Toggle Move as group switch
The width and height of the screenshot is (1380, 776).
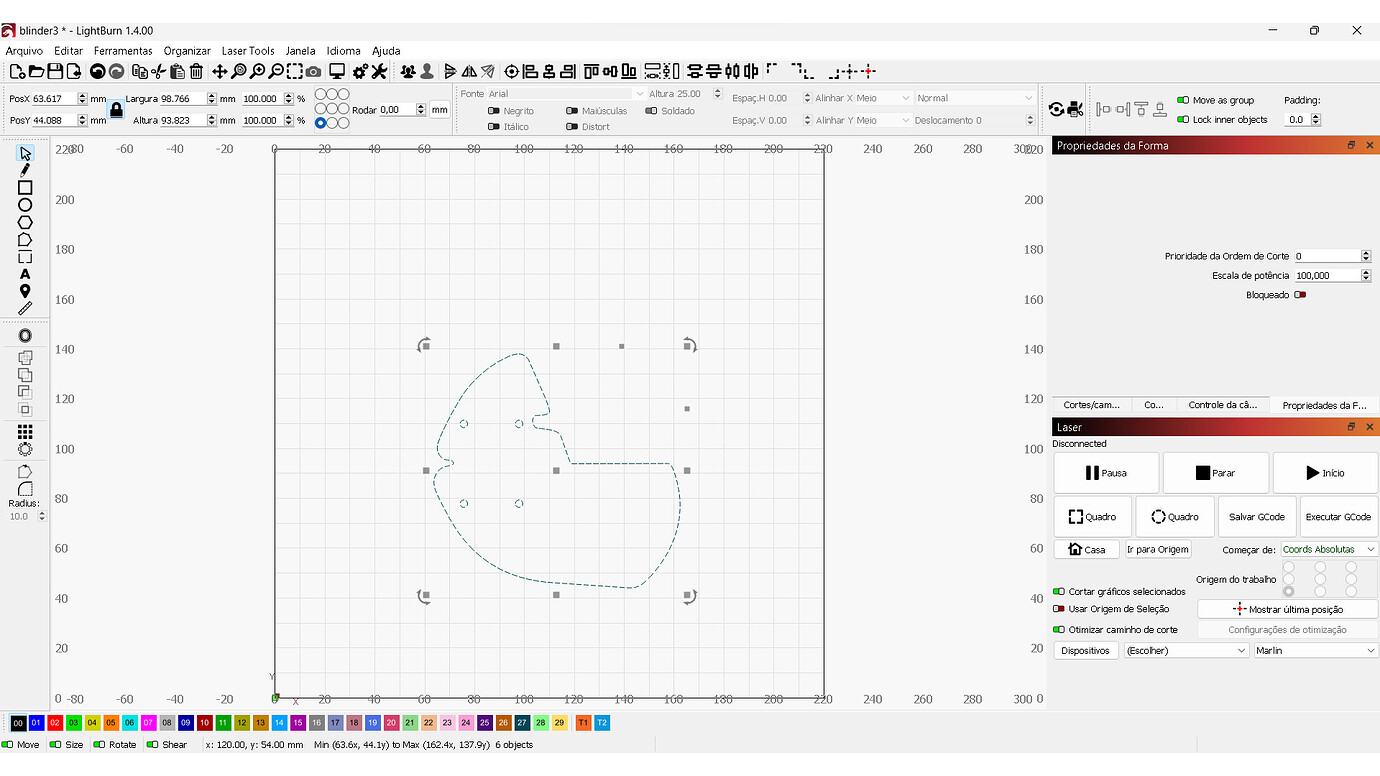pos(1183,100)
